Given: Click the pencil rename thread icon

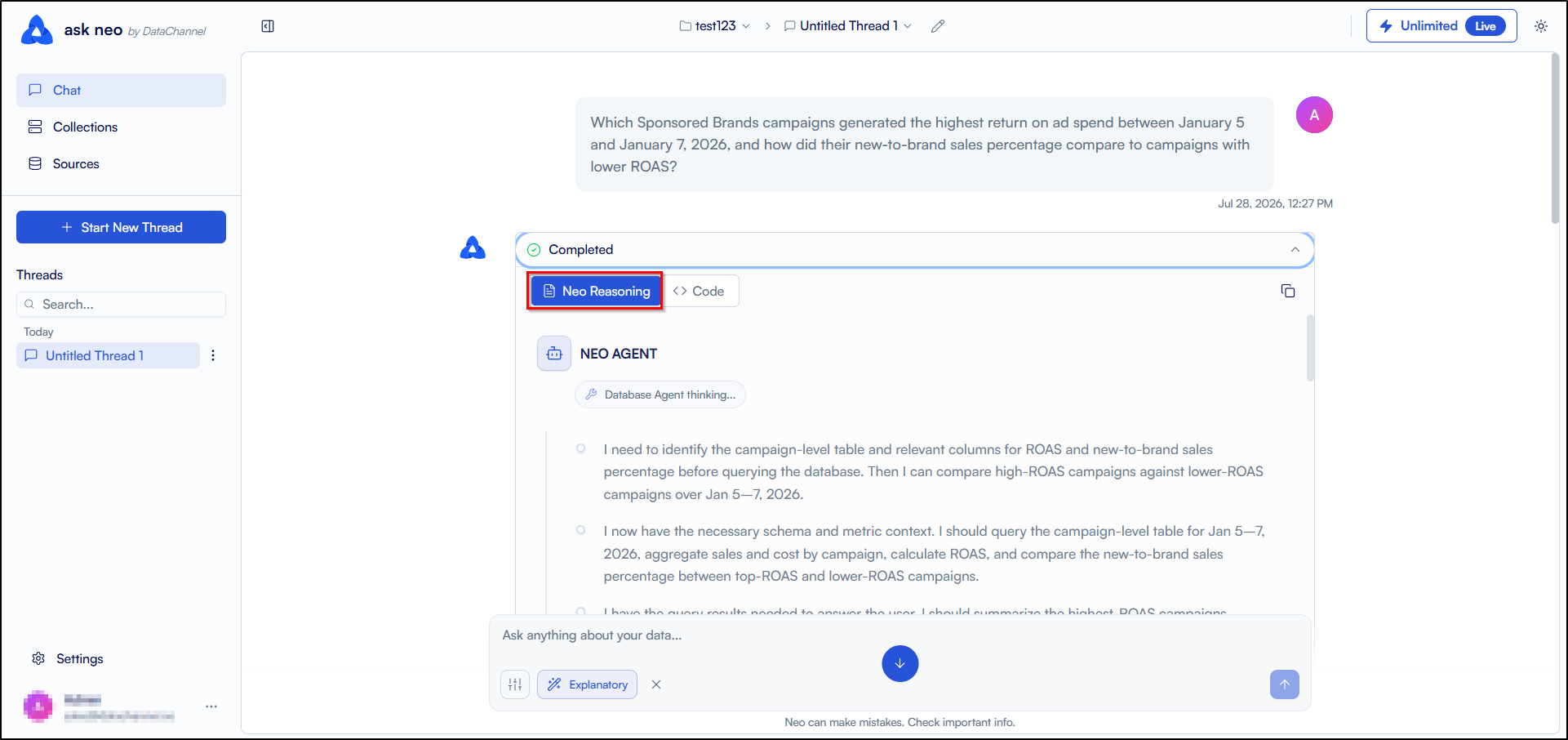Looking at the screenshot, I should 938,26.
